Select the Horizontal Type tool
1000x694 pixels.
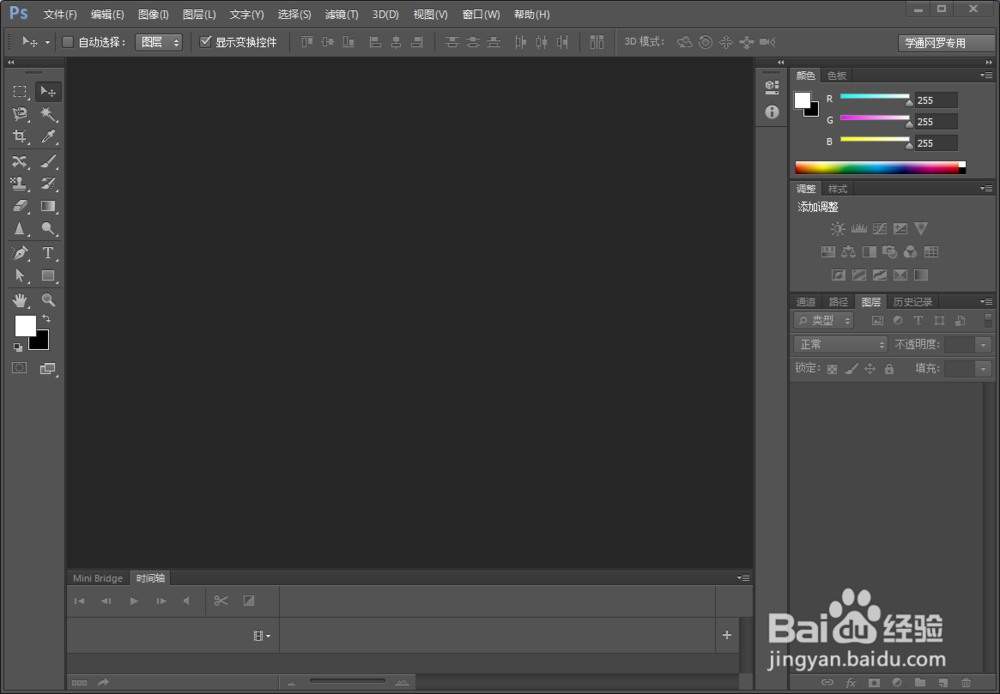[48, 253]
